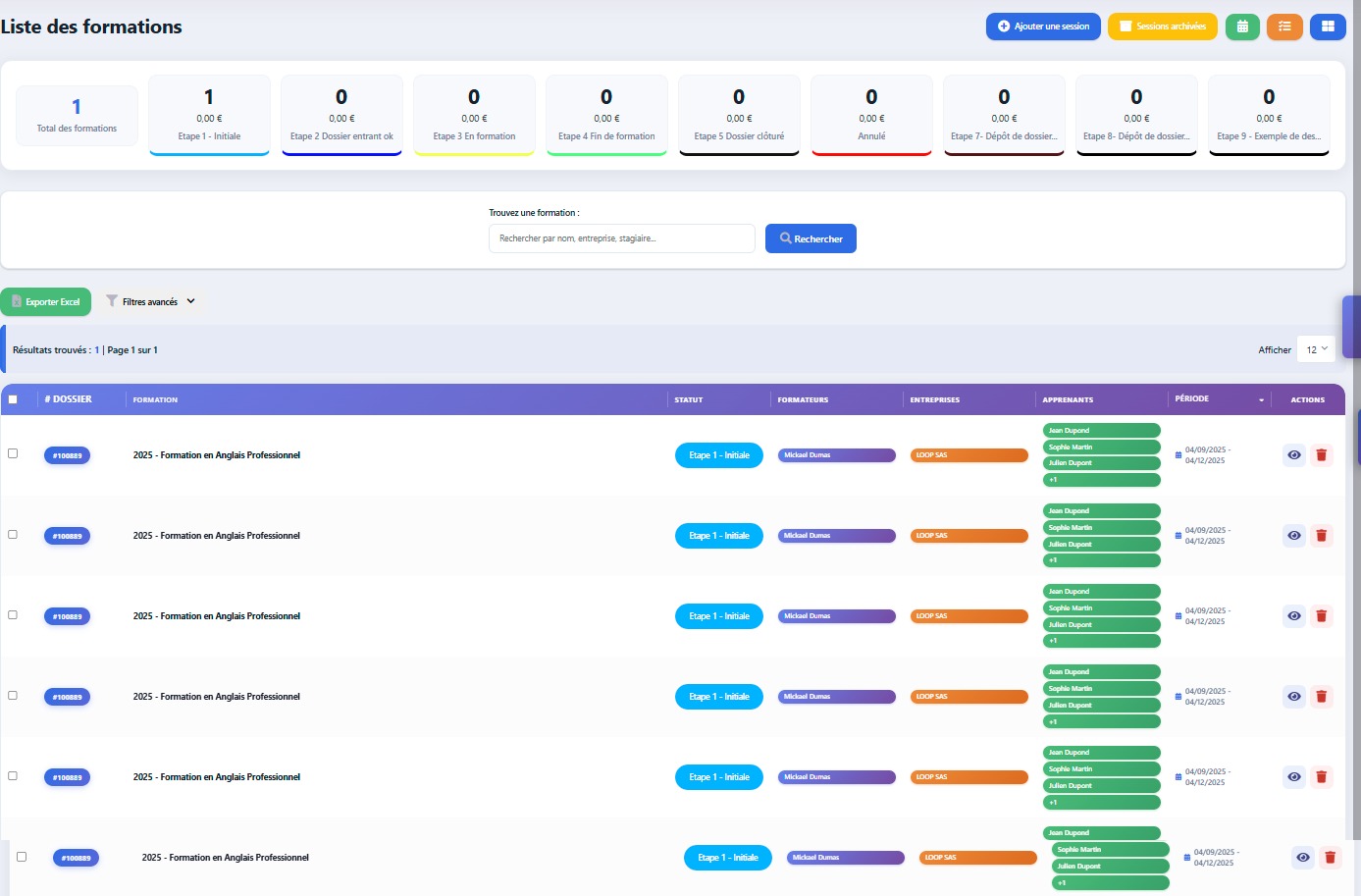View the third row's dossier with eye icon

[1294, 616]
